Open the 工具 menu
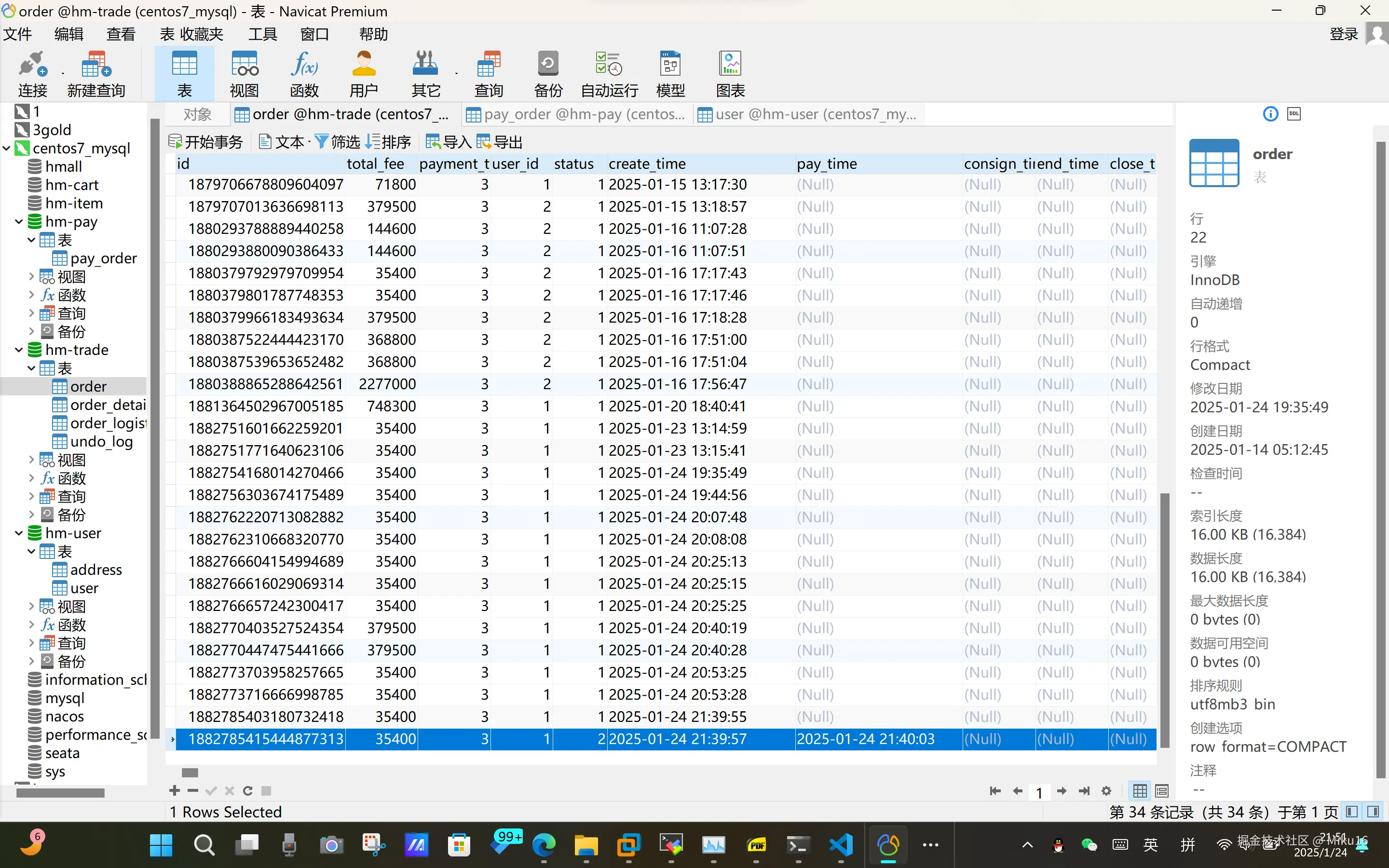 pos(262,34)
